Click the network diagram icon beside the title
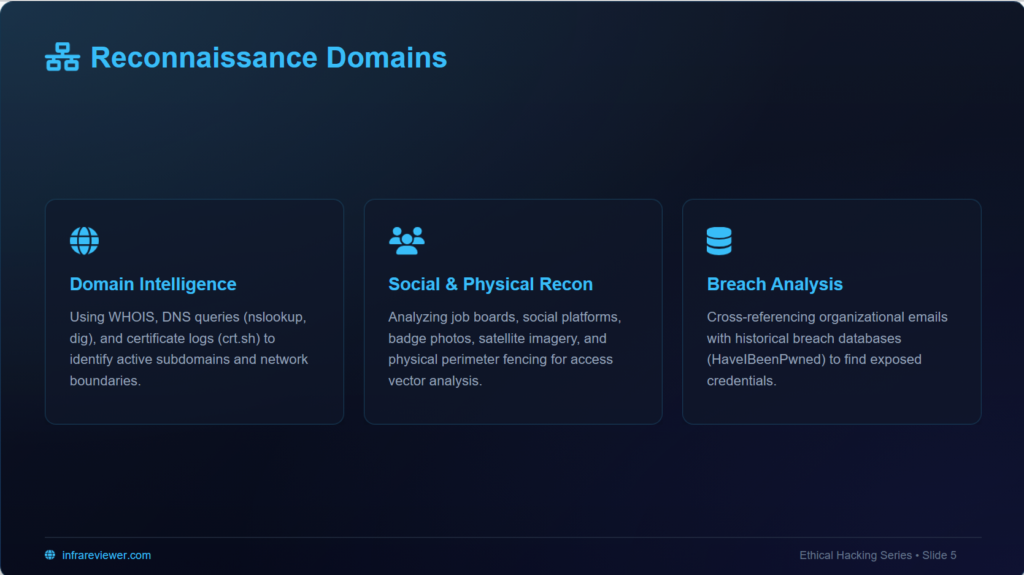This screenshot has height=575, width=1024. pos(62,57)
